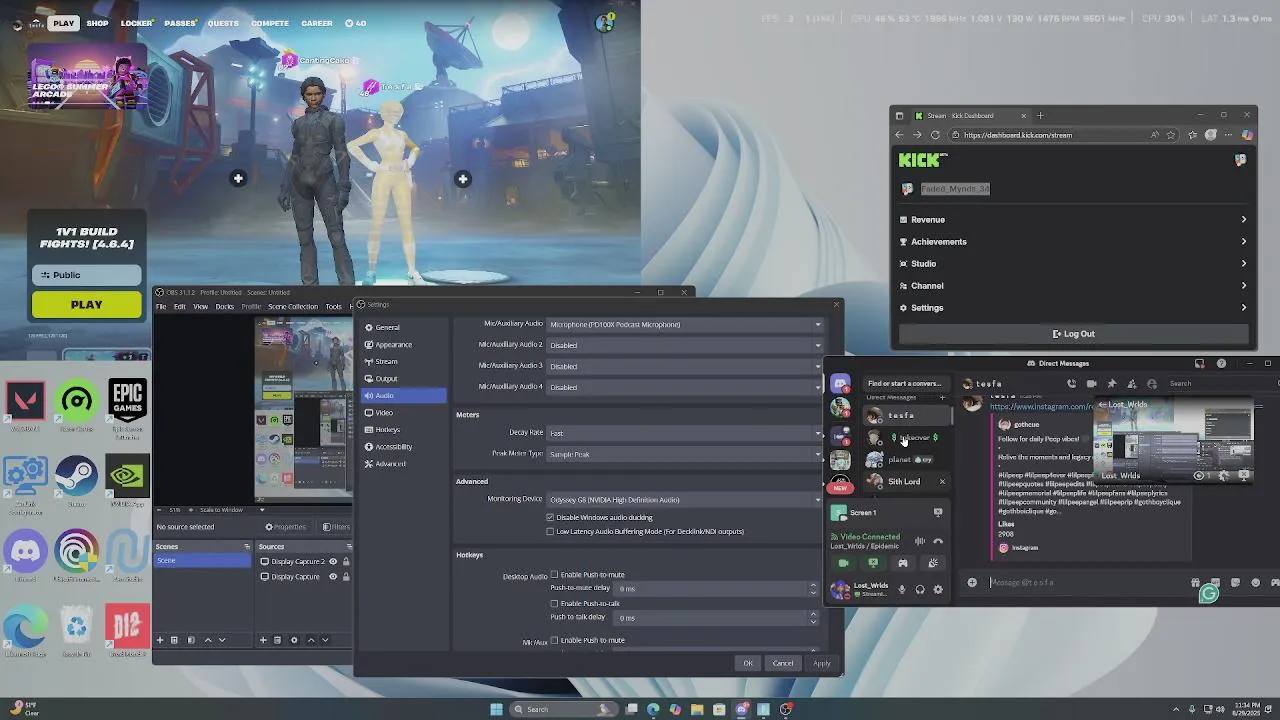Open the Instagram link in the Discord chat
The image size is (1280, 720).
pyautogui.click(x=1040, y=406)
